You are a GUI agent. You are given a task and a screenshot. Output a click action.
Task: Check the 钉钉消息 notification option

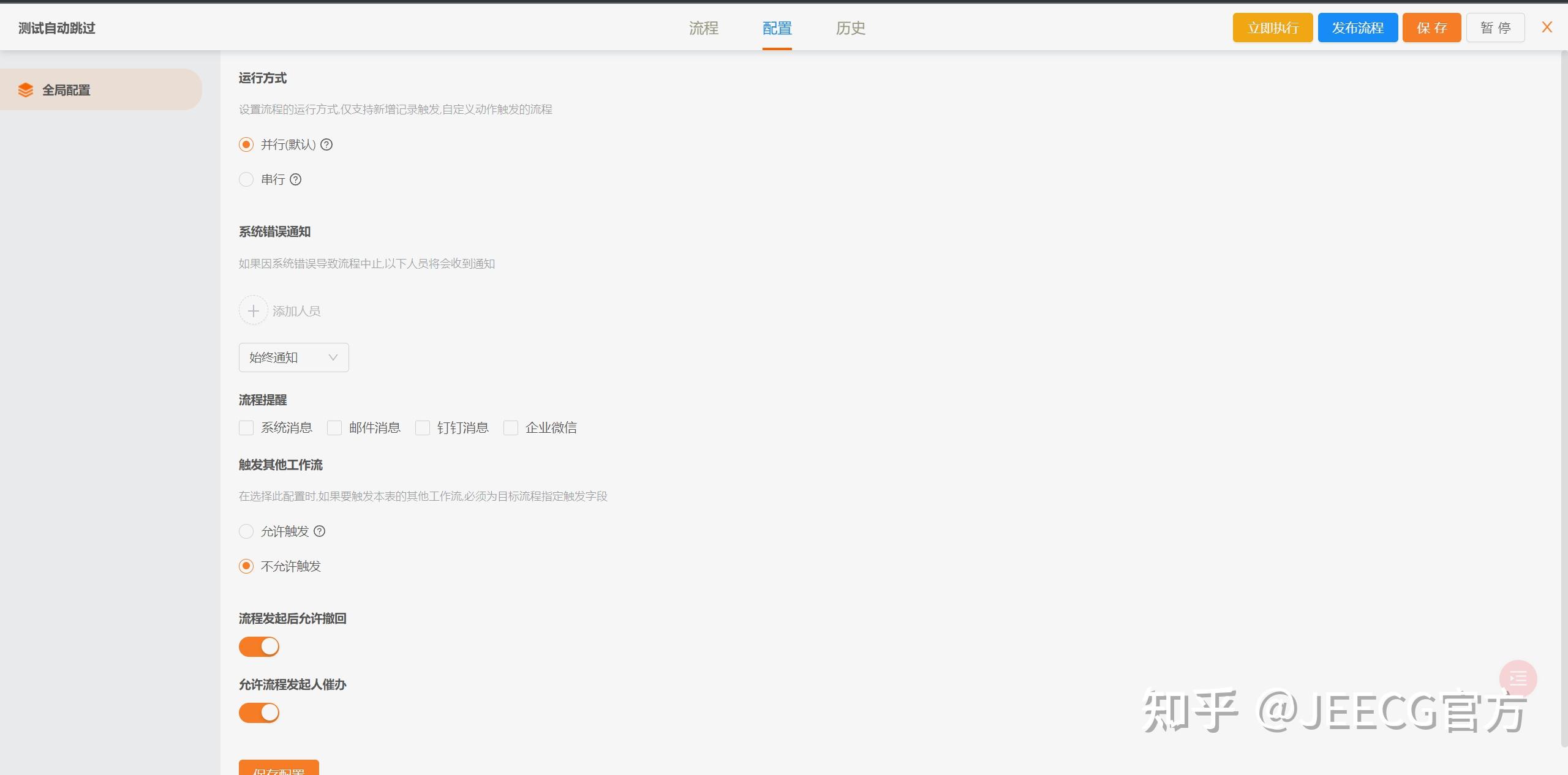tap(423, 428)
